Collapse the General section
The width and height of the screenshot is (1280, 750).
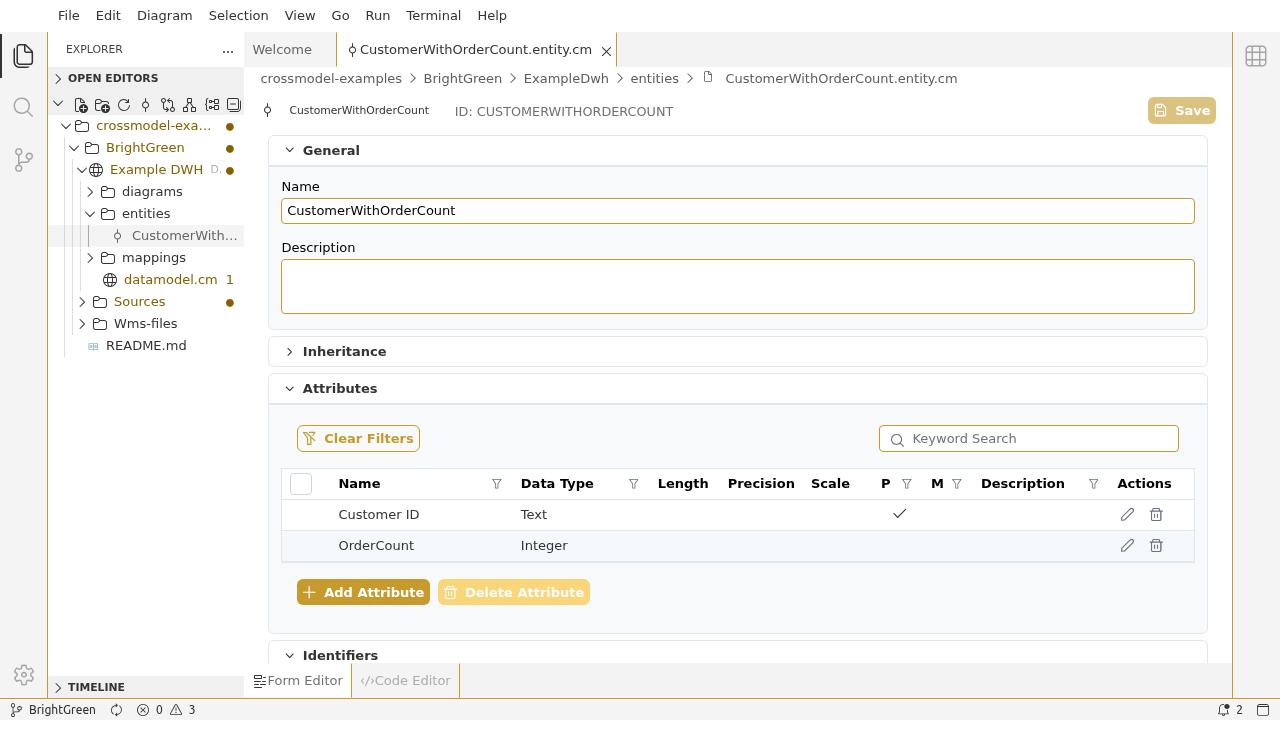coord(290,151)
